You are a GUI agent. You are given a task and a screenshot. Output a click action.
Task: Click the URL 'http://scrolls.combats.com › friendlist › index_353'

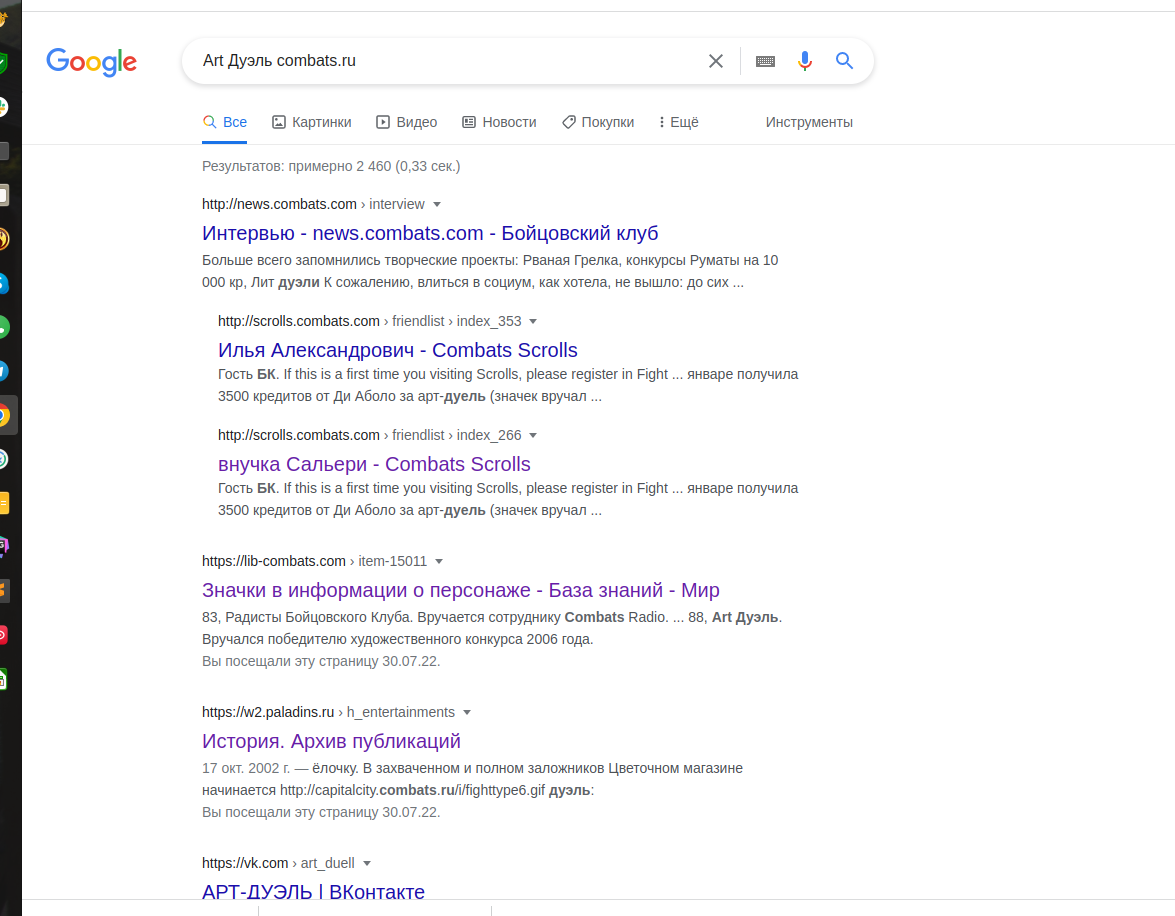pyautogui.click(x=369, y=321)
